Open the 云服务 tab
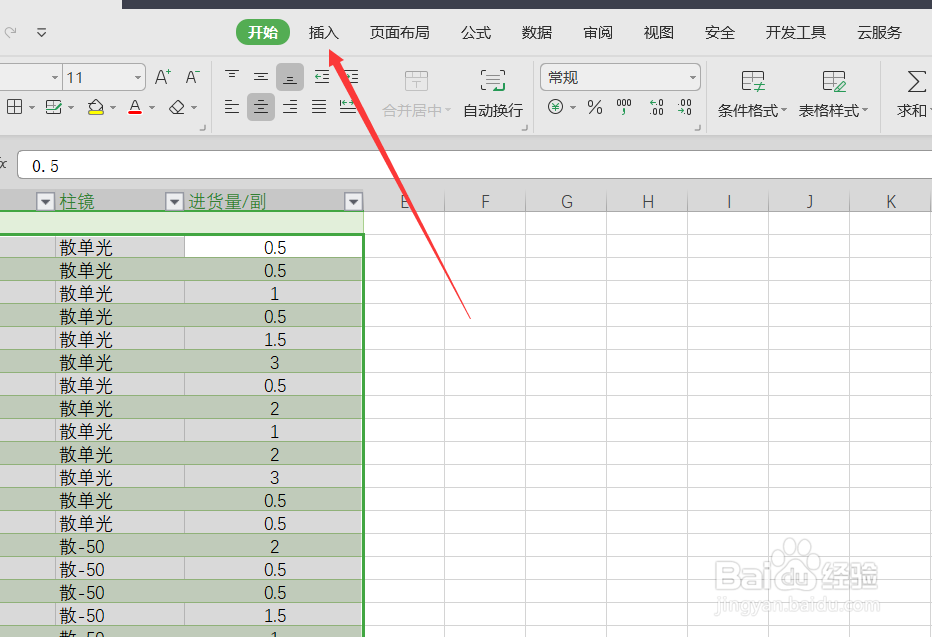 click(x=879, y=33)
